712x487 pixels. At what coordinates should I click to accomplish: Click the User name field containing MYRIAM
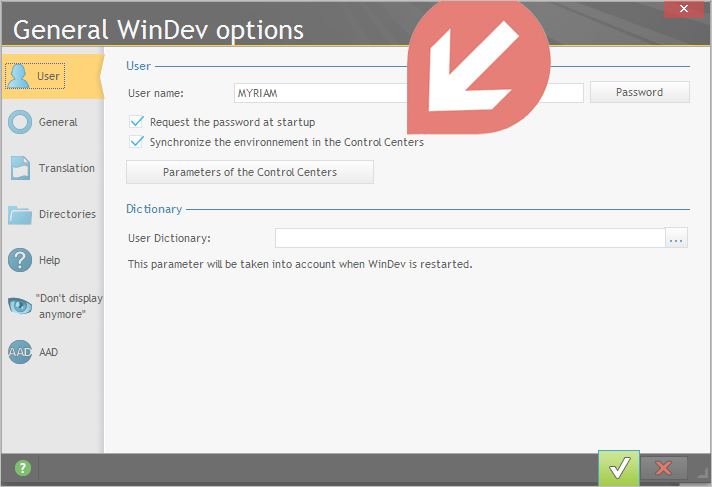(409, 93)
